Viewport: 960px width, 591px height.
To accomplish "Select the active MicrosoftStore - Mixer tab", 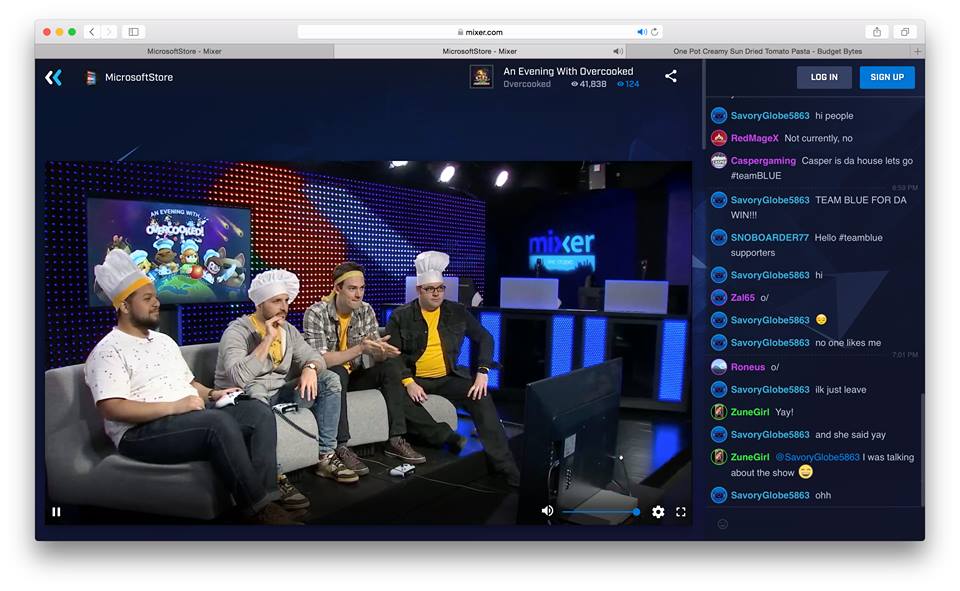I will point(479,51).
